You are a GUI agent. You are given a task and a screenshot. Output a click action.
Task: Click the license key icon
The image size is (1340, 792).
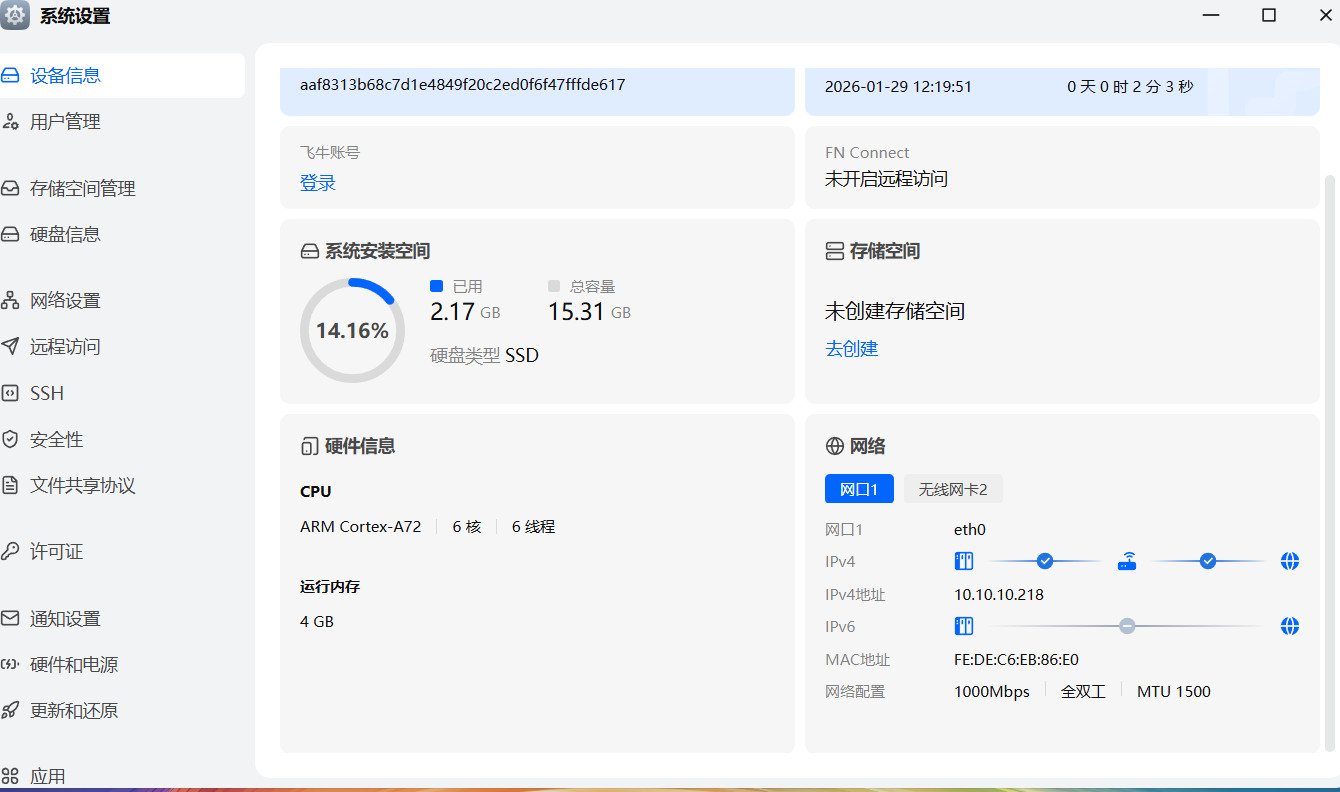point(11,552)
